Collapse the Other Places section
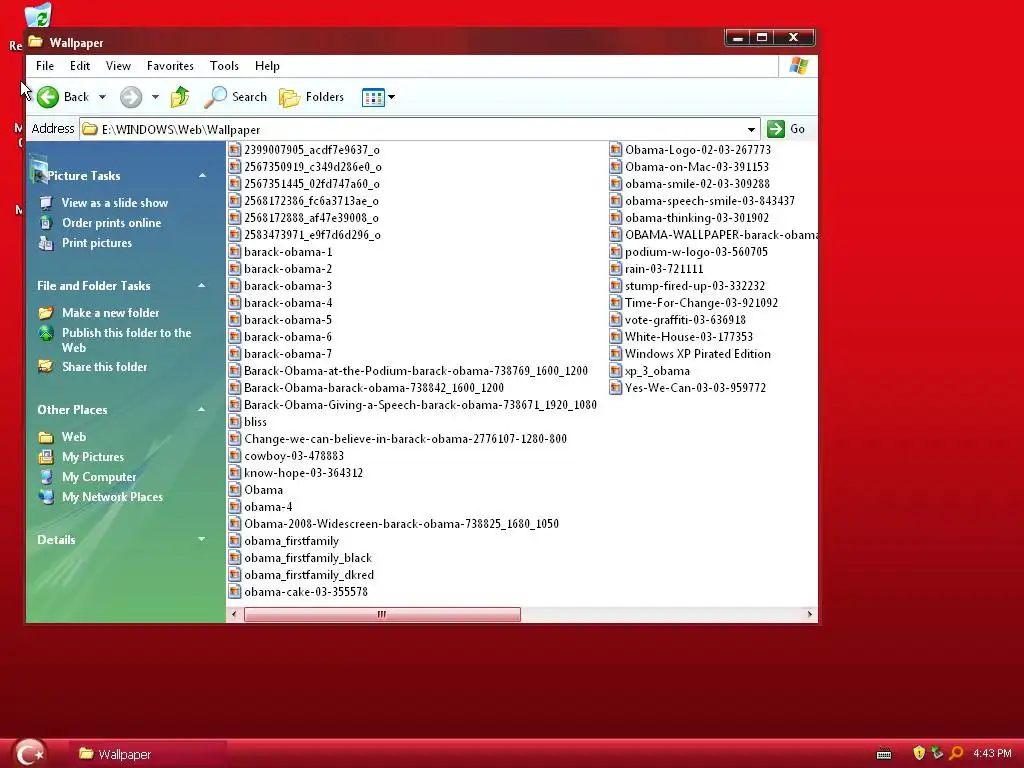1024x768 pixels. (201, 409)
